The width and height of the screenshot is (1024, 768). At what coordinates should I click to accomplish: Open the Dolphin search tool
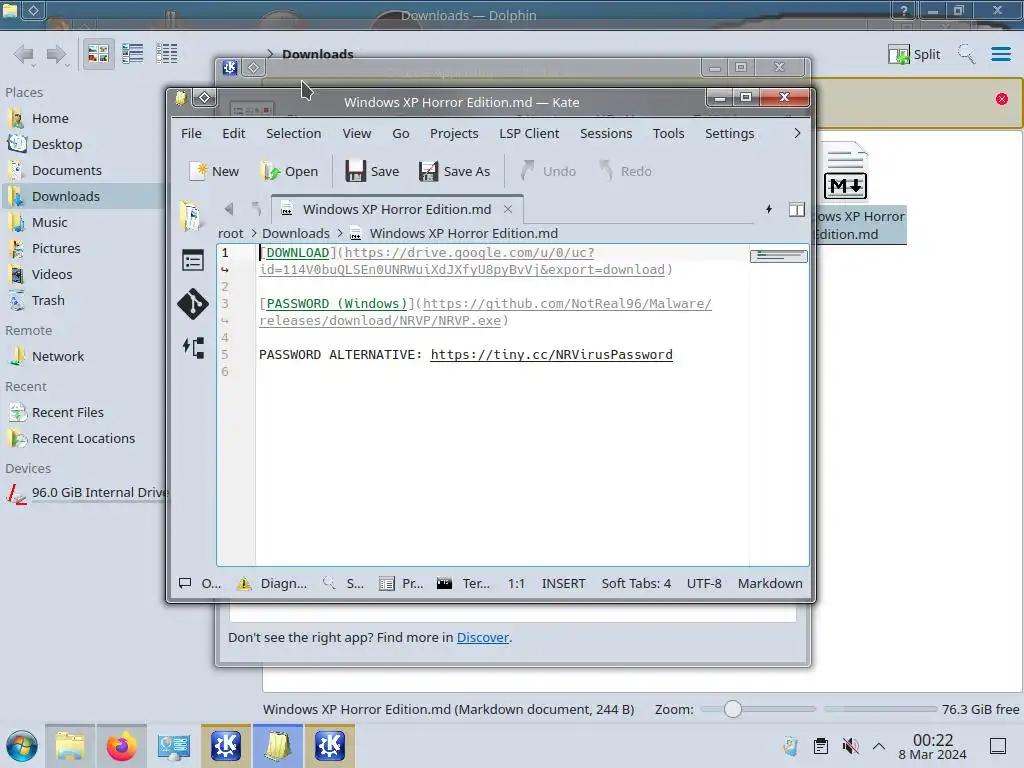click(x=966, y=54)
